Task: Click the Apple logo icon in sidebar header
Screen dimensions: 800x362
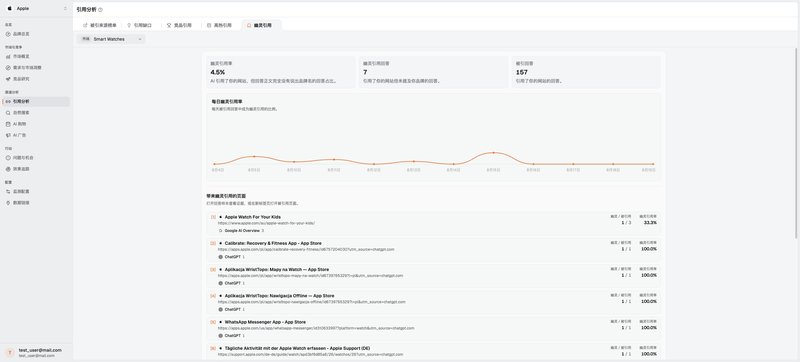Action: [9, 8]
